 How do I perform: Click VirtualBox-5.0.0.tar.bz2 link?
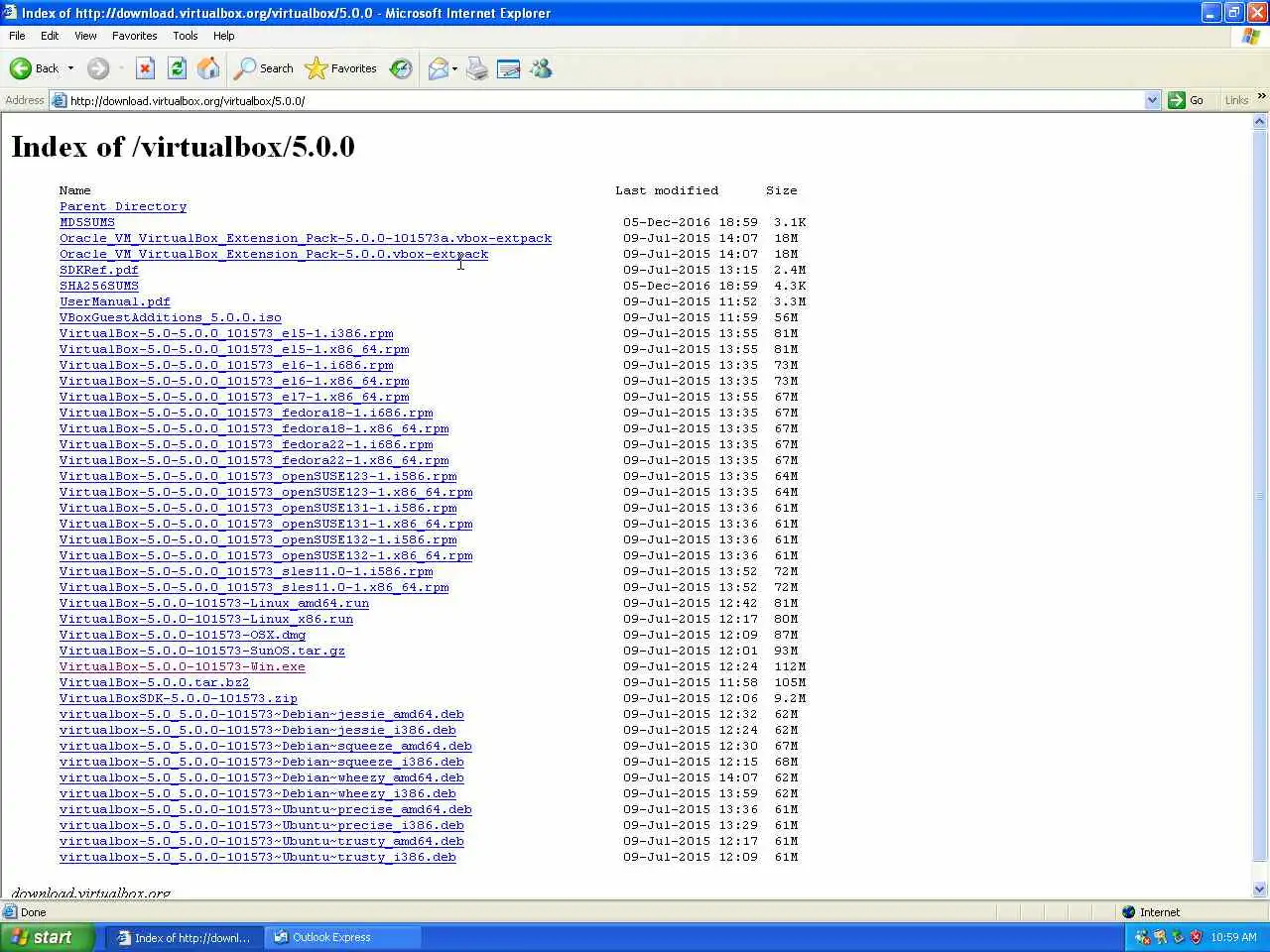click(x=155, y=682)
